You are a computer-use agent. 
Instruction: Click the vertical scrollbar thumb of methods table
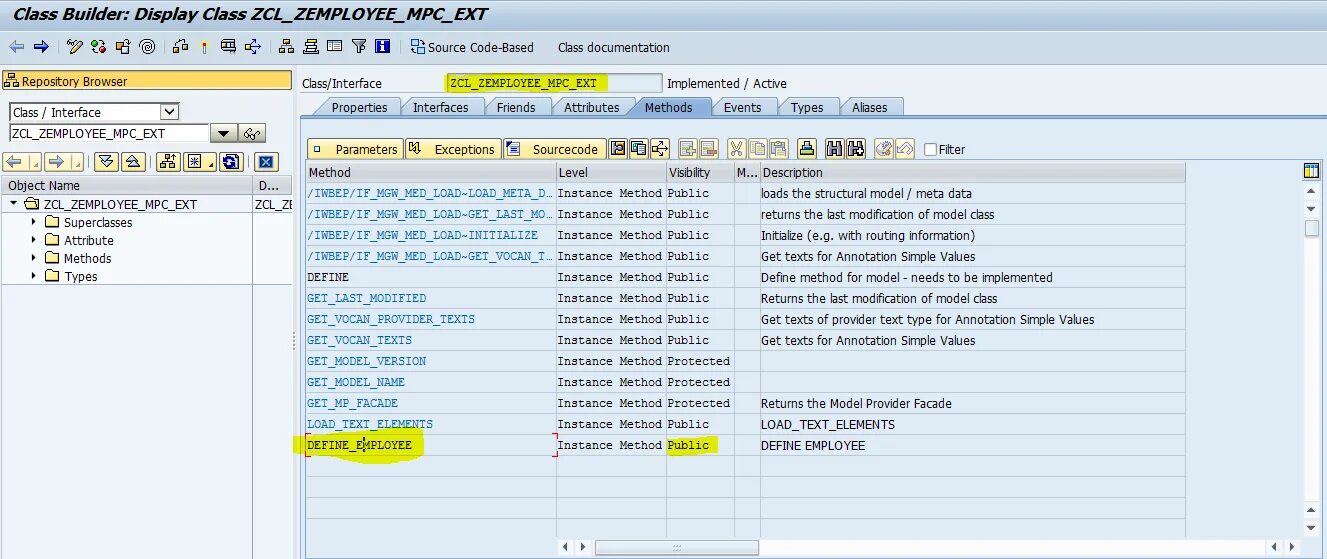pyautogui.click(x=1311, y=228)
